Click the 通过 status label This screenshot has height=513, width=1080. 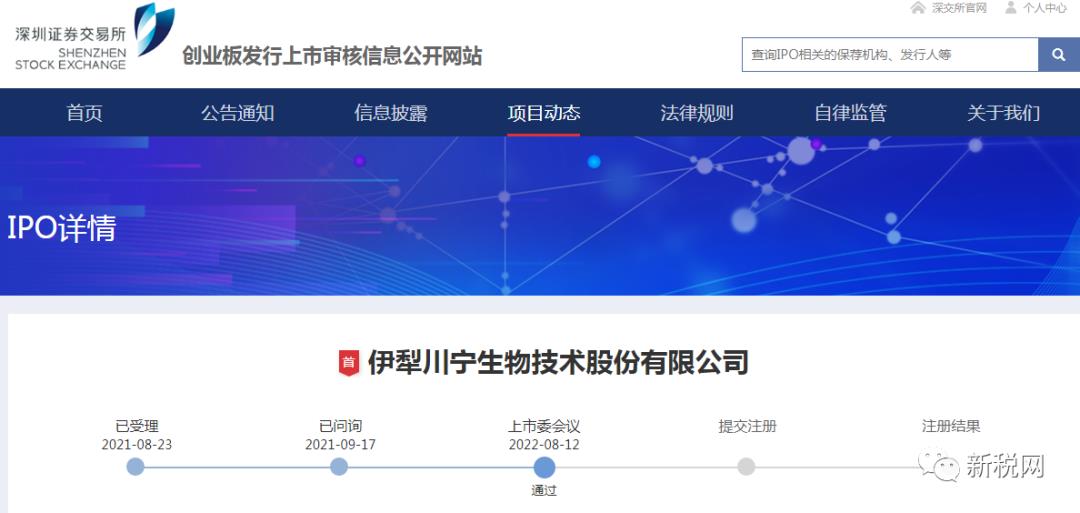tap(544, 491)
